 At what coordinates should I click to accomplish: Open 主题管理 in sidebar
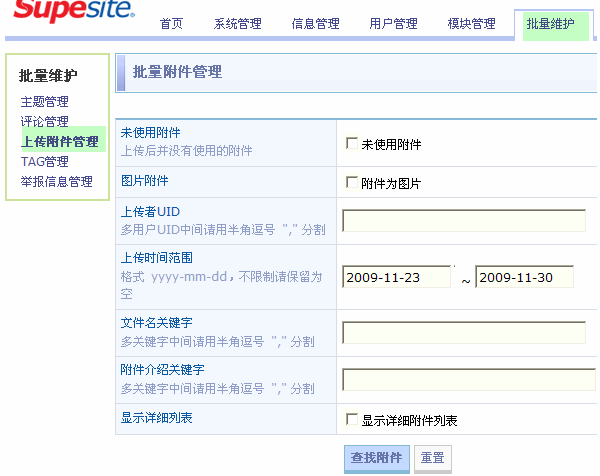click(x=45, y=102)
